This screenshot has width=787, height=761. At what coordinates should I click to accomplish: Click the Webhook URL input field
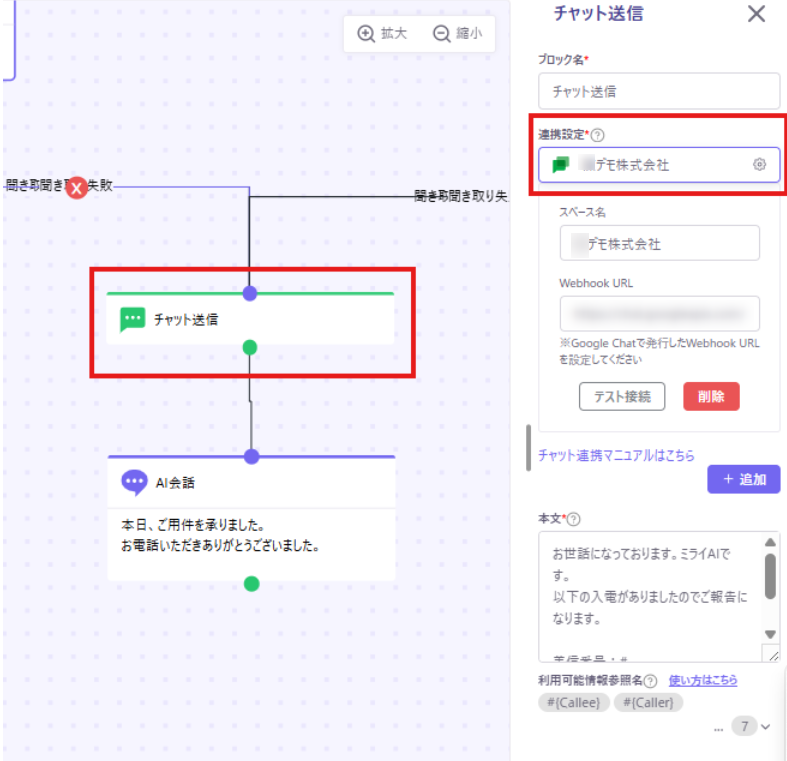(x=659, y=313)
